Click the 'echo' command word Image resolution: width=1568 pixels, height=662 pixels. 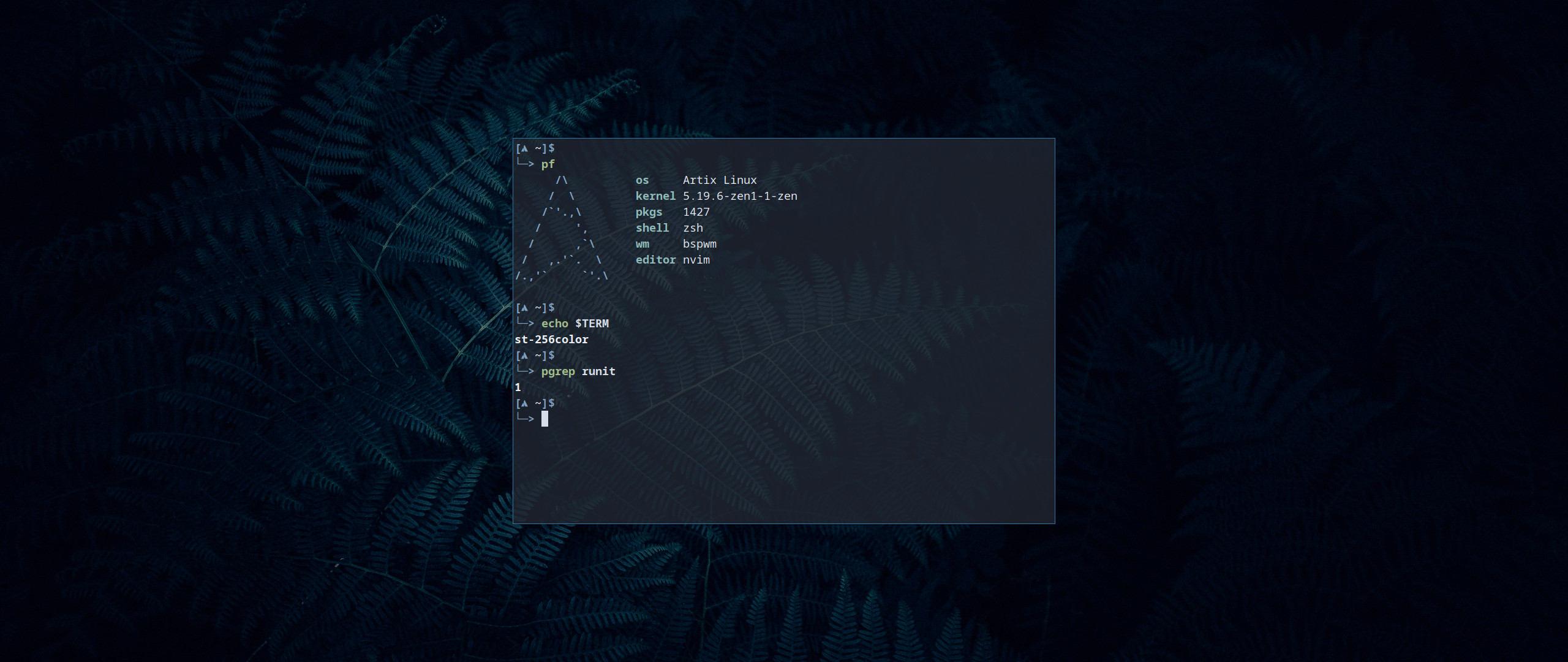[554, 324]
